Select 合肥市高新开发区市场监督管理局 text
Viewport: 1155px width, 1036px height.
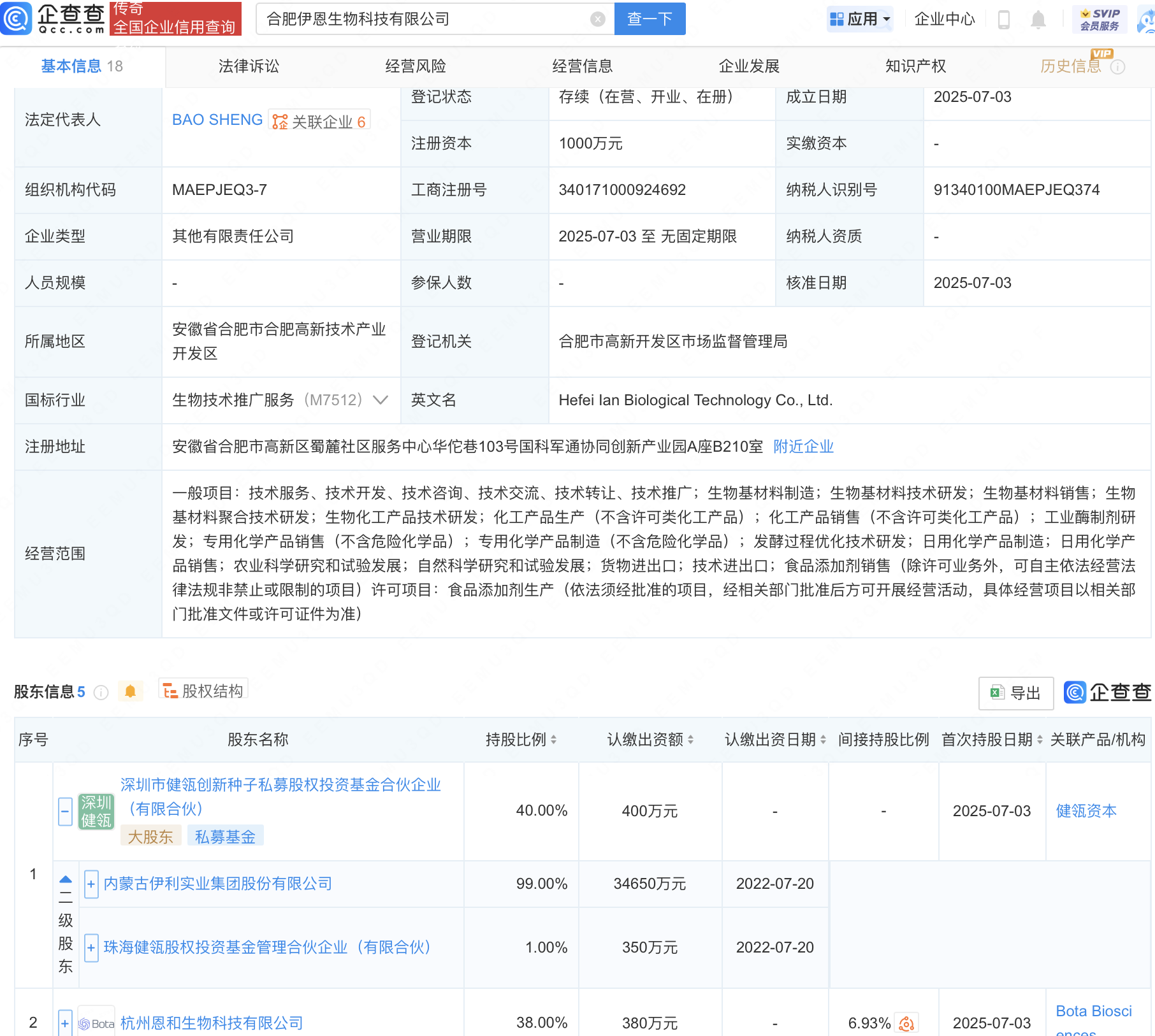click(x=673, y=342)
